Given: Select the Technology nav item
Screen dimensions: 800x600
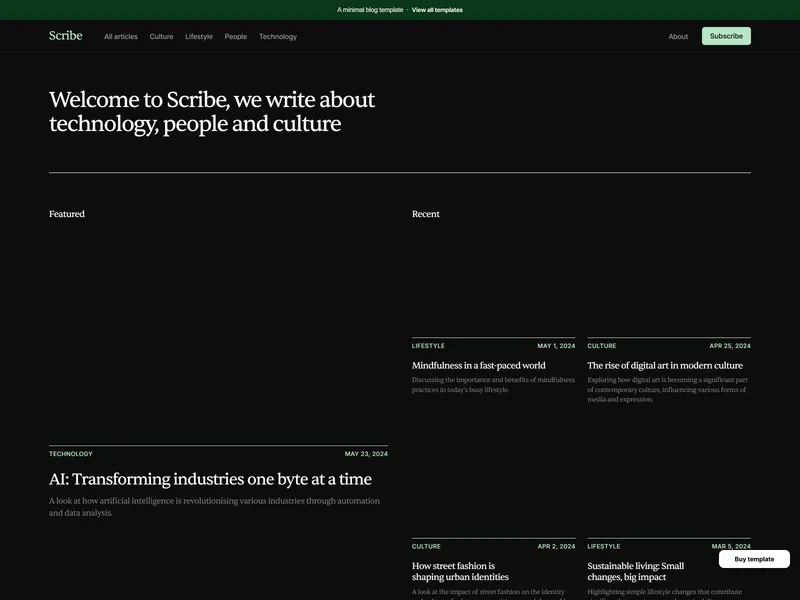Looking at the screenshot, I should click(x=278, y=37).
